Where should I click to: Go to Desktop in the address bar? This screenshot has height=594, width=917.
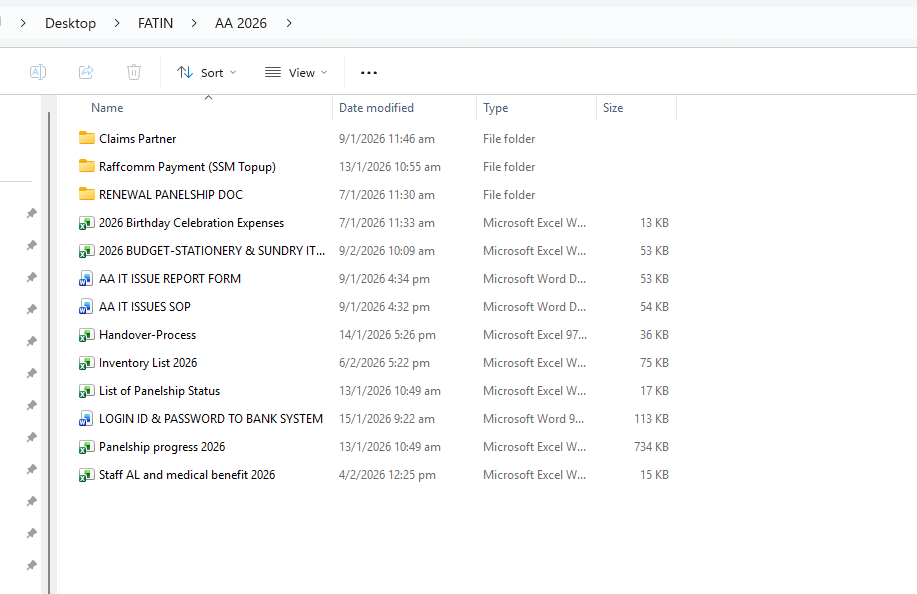(x=70, y=23)
